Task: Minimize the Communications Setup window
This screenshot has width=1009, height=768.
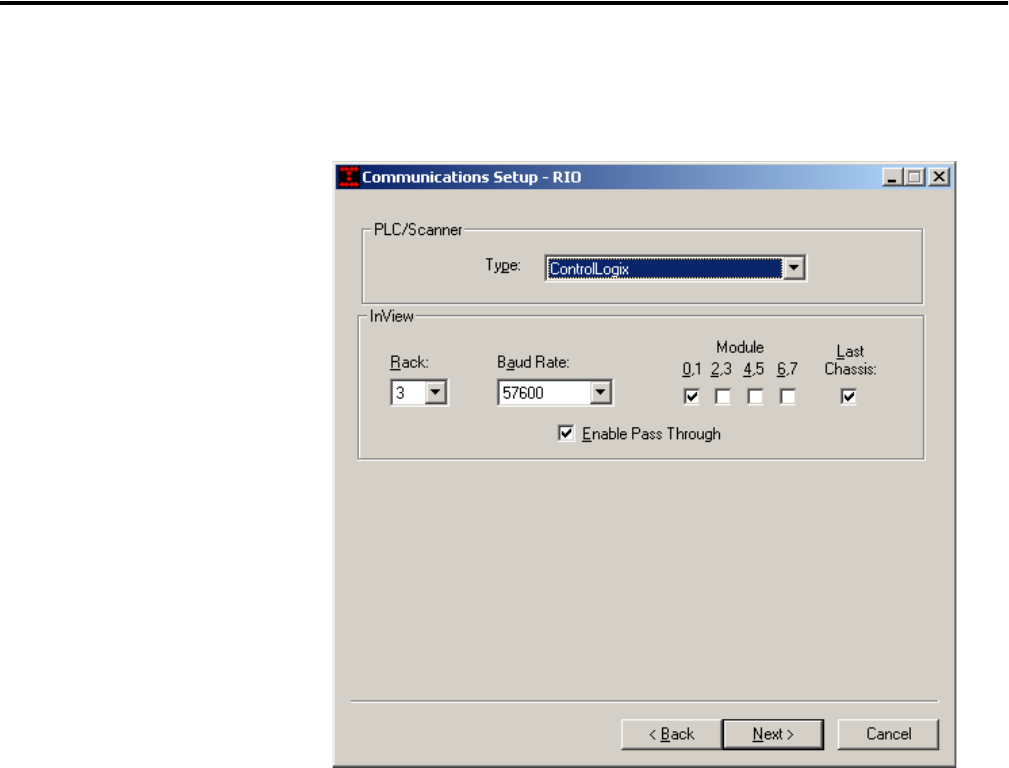Action: coord(892,177)
